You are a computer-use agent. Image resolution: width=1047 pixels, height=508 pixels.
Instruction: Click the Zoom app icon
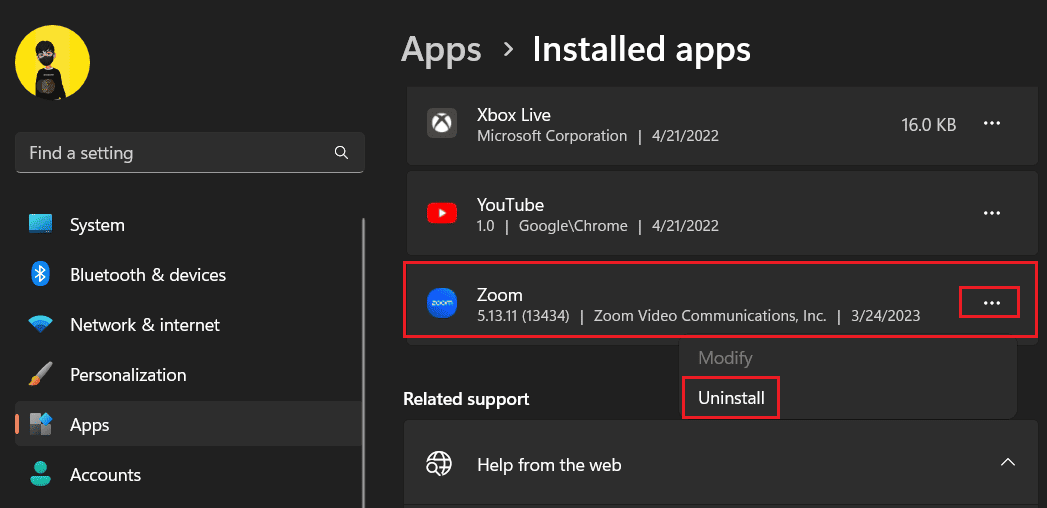tap(441, 303)
